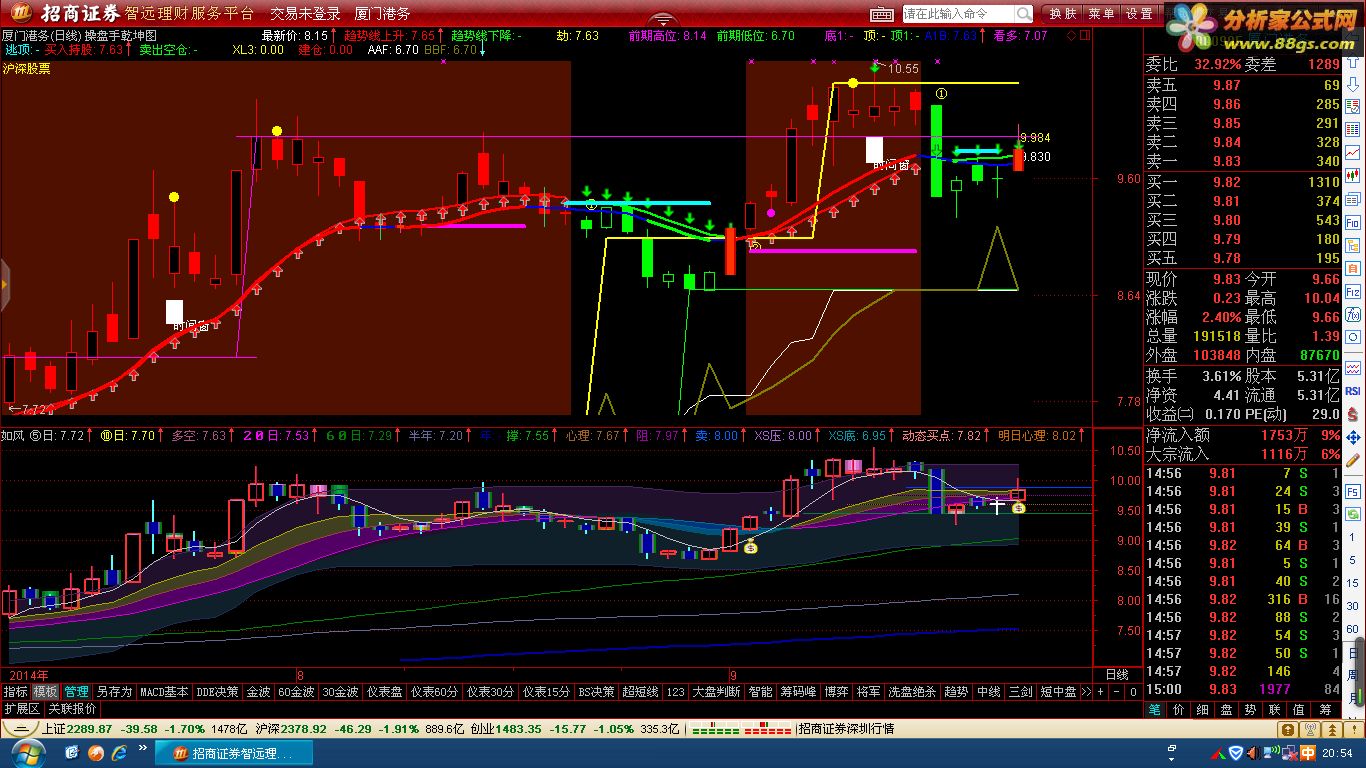Click the diamond icon in chart header
The height and width of the screenshot is (768, 1366).
(x=1073, y=35)
